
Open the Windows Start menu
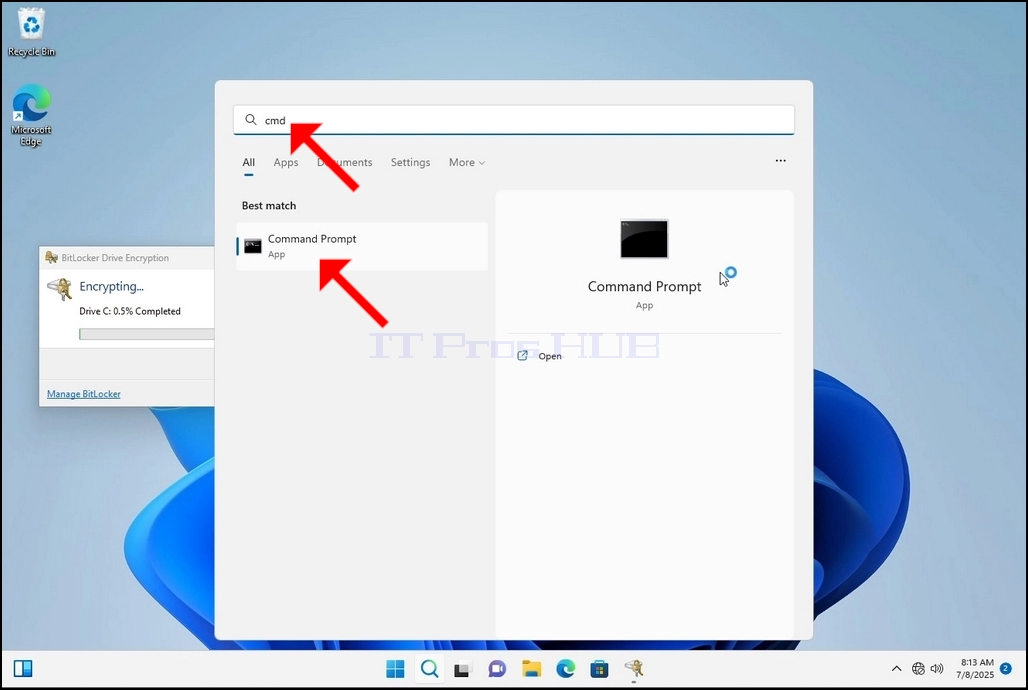395,668
